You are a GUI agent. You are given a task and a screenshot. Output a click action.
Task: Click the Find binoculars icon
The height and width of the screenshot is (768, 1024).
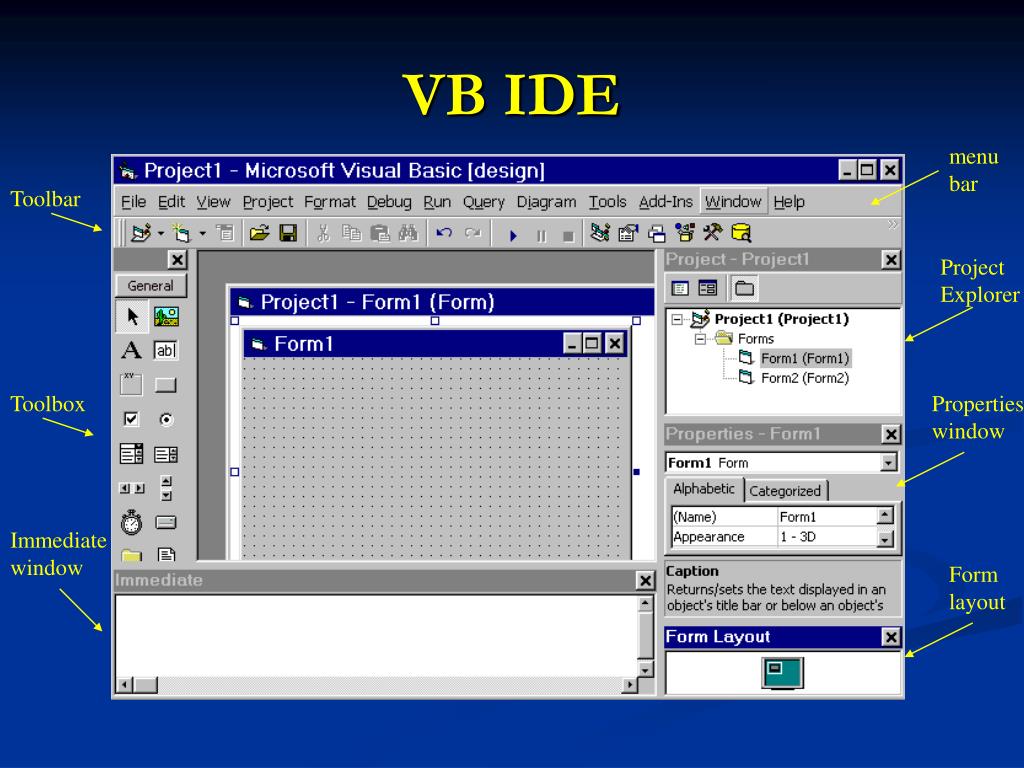tap(408, 232)
